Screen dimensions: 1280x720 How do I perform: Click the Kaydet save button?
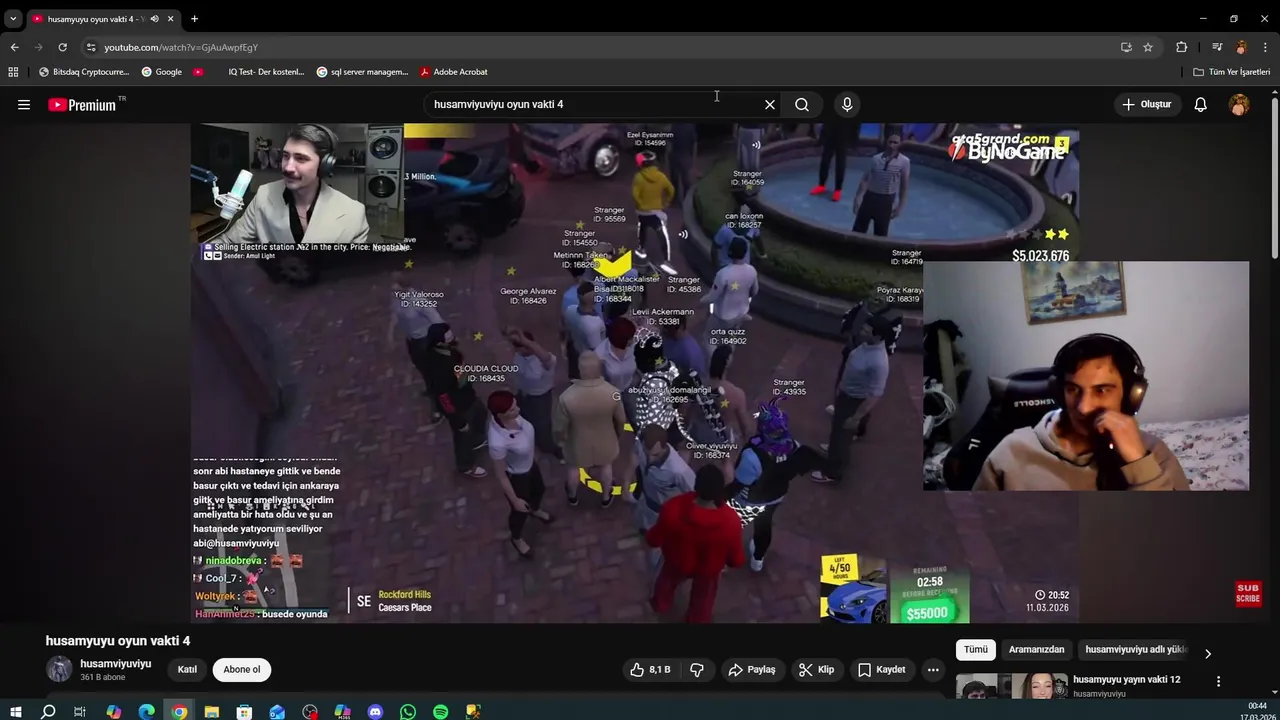(x=881, y=670)
